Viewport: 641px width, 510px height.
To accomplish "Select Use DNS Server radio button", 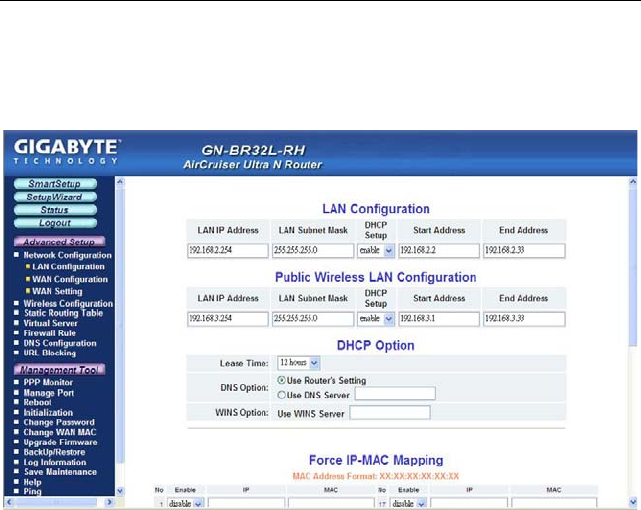I will coord(281,395).
